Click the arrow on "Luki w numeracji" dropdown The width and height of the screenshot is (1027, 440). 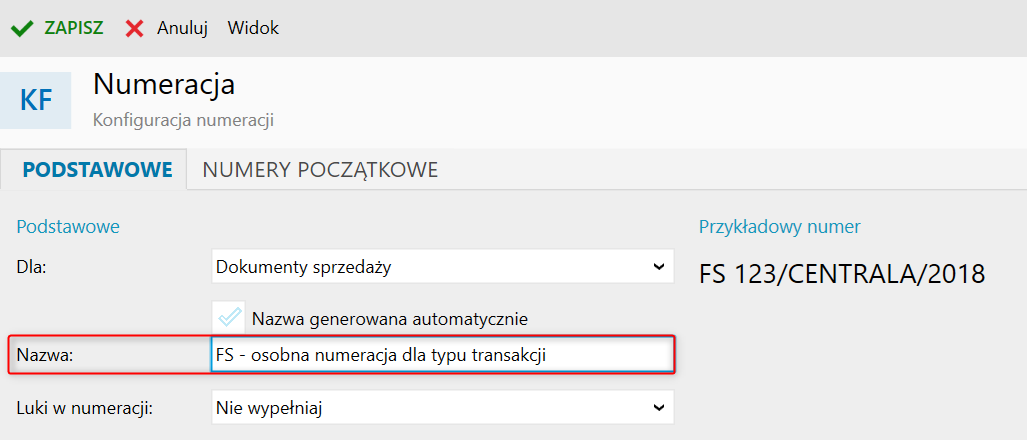click(658, 407)
